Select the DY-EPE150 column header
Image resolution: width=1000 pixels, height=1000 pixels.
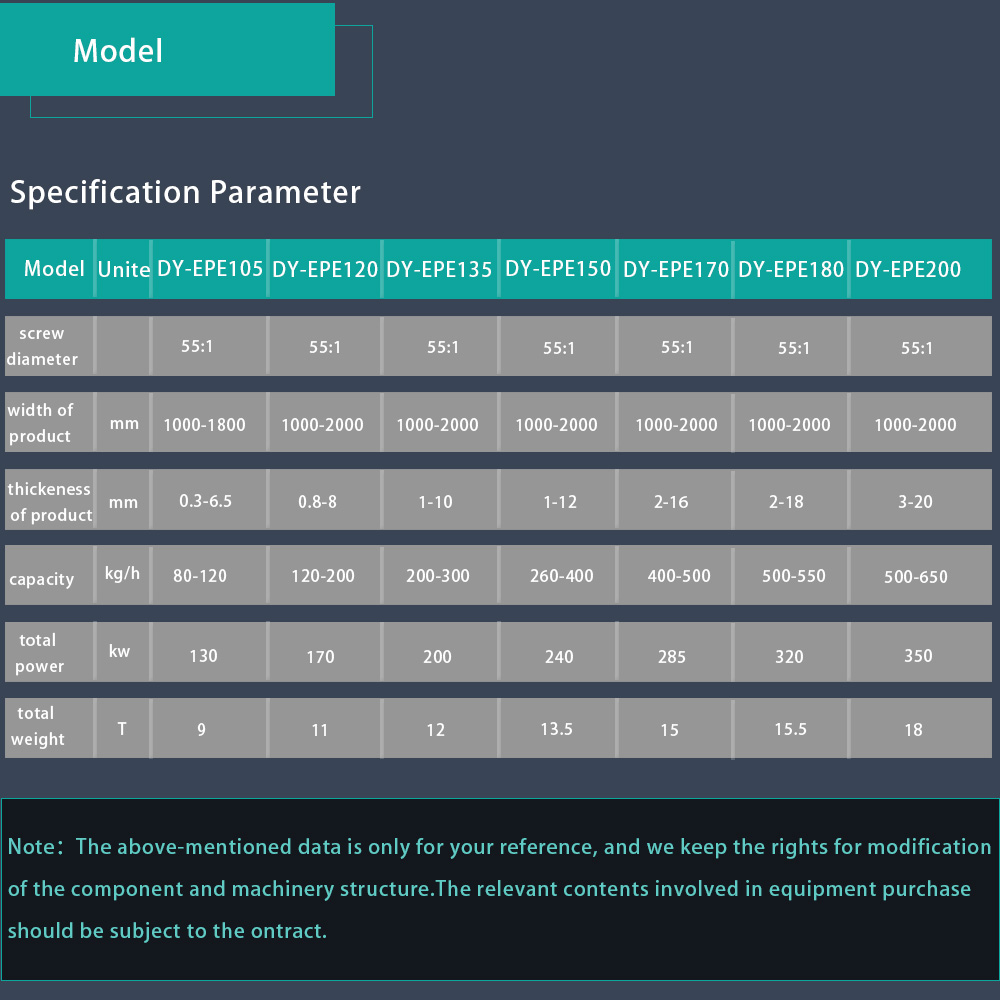pos(558,268)
